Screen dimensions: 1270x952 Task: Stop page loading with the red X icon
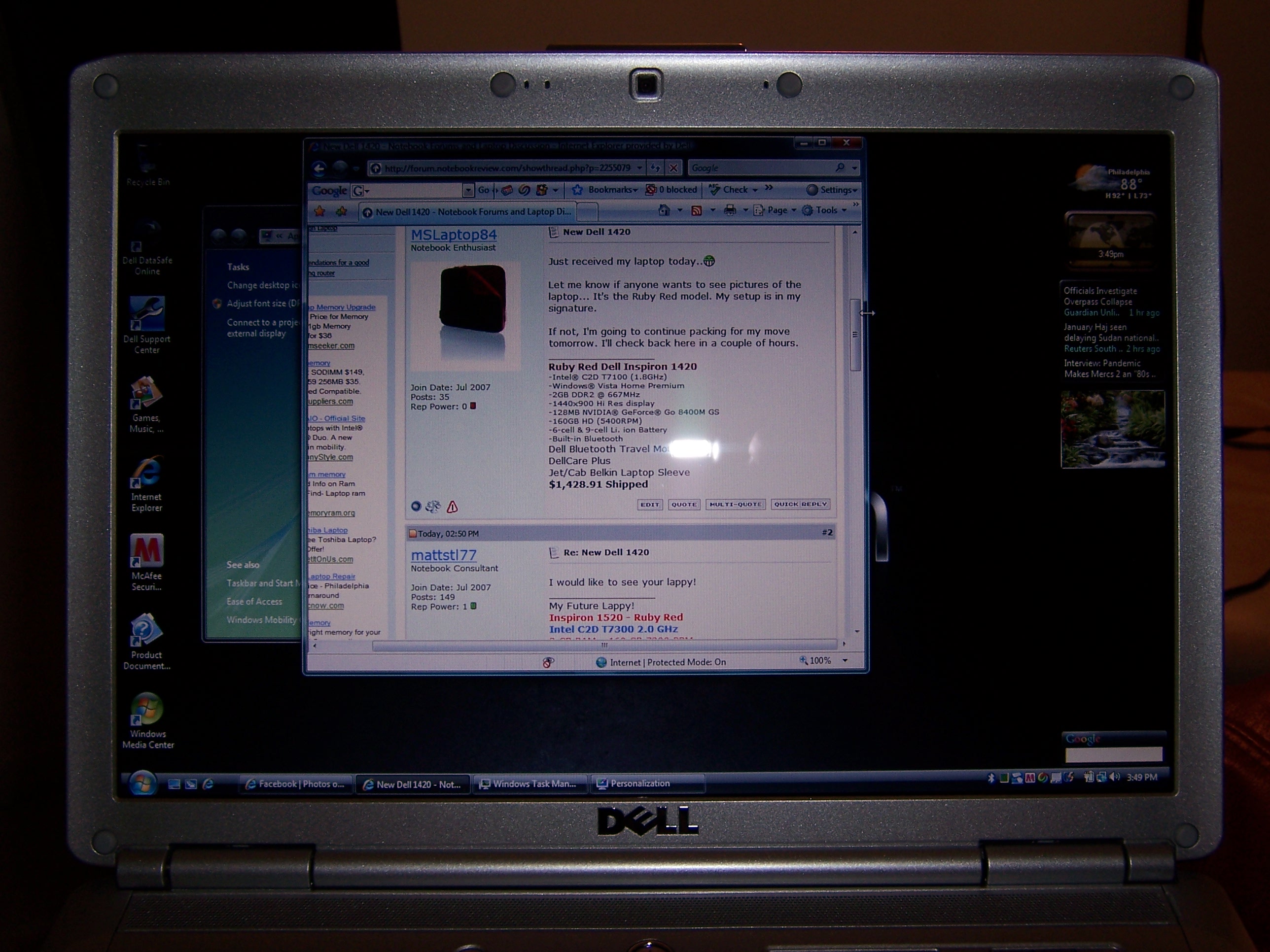point(673,168)
